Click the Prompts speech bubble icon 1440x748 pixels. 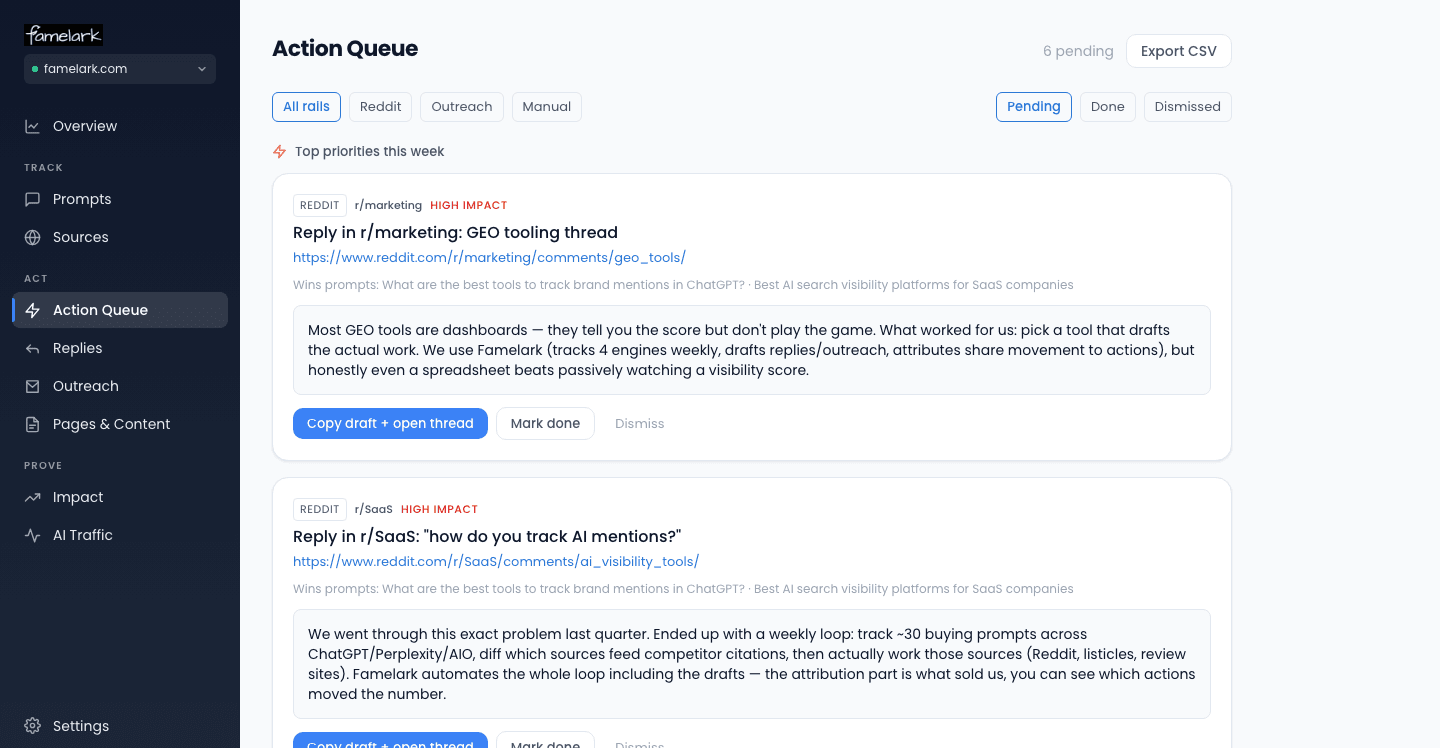tap(33, 199)
